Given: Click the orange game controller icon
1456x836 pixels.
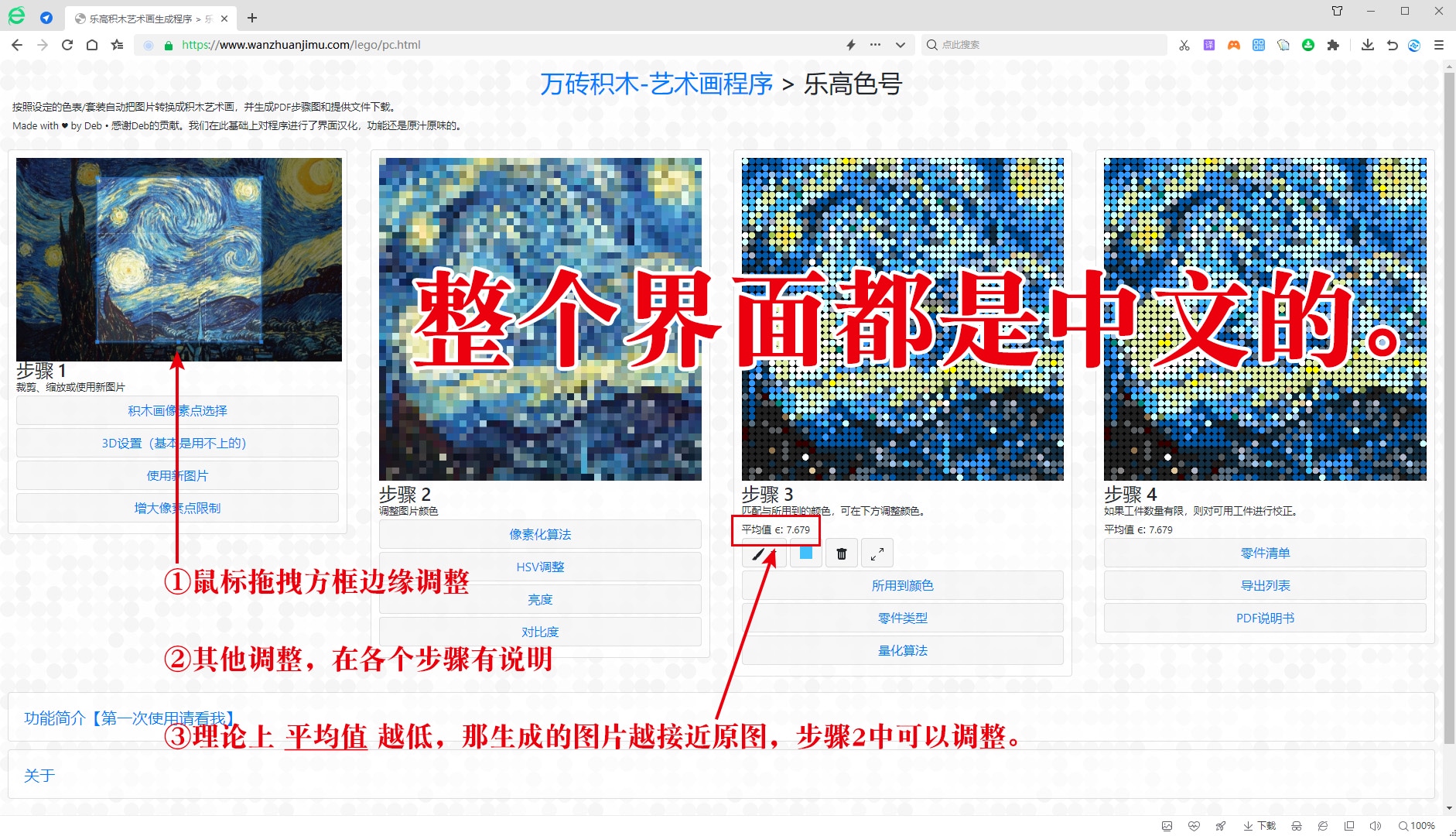Looking at the screenshot, I should coord(1234,45).
